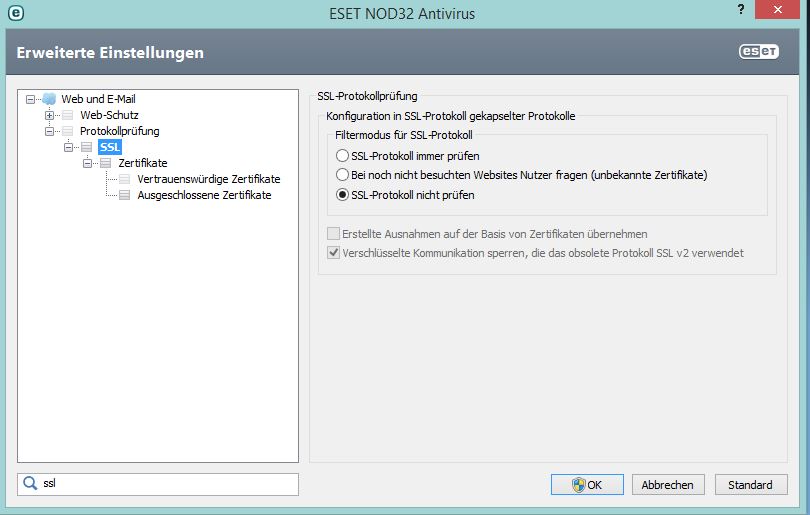The height and width of the screenshot is (515, 810).
Task: Select SSL-Protokoll nicht prüfen option
Action: [342, 195]
